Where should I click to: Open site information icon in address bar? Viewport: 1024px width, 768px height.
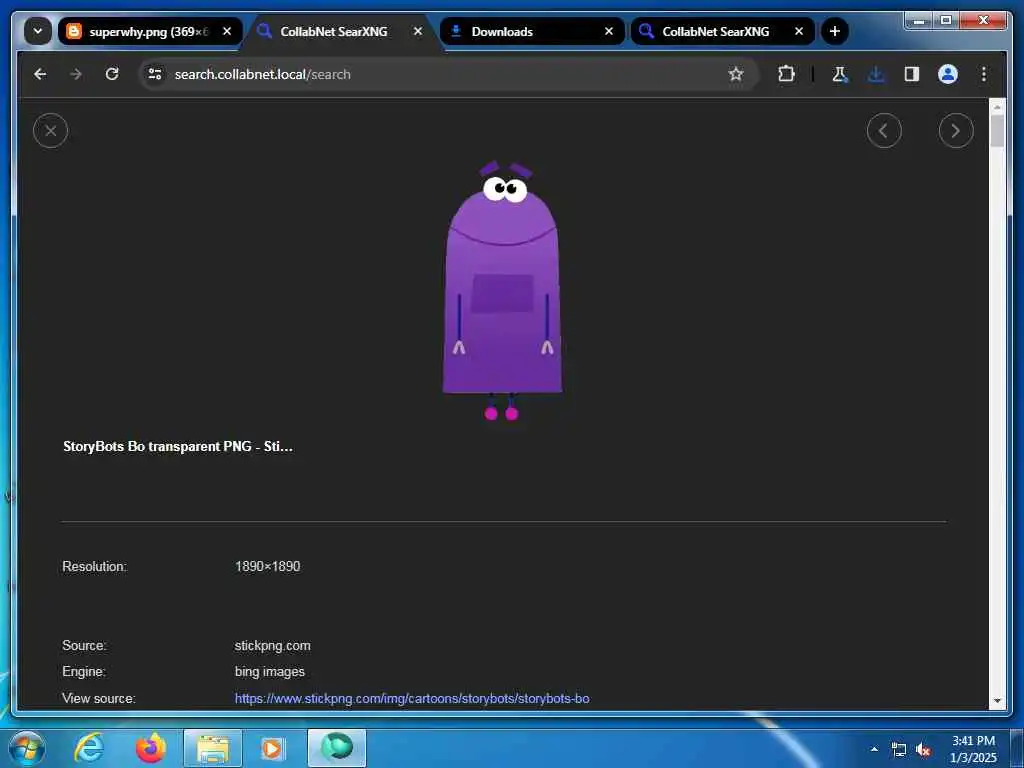(155, 74)
